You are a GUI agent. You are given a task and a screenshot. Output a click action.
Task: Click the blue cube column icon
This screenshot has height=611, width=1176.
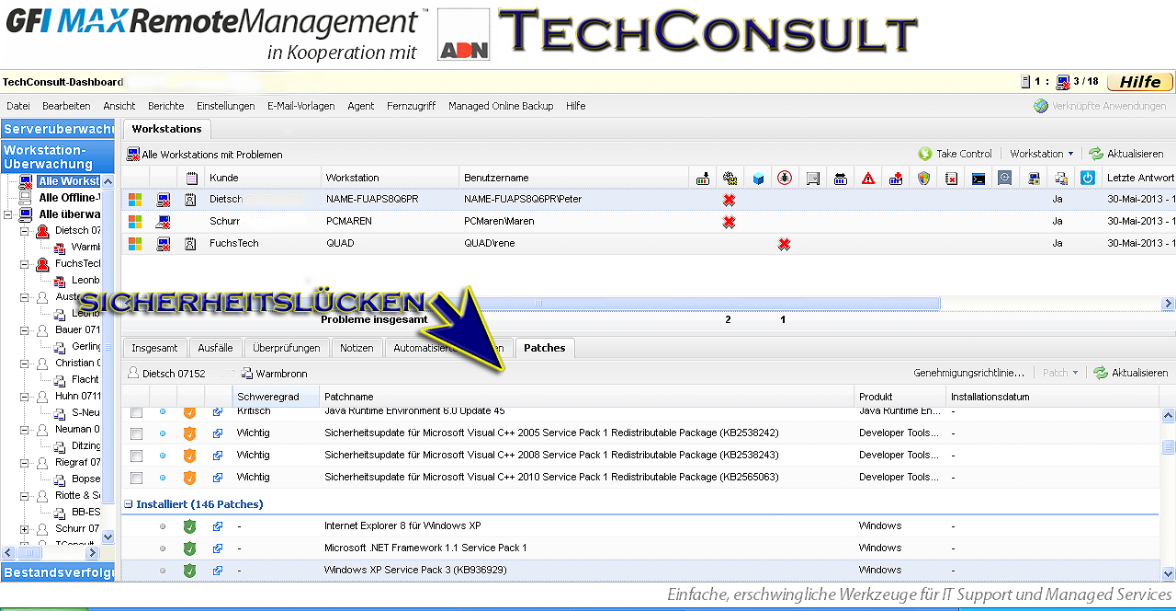758,178
